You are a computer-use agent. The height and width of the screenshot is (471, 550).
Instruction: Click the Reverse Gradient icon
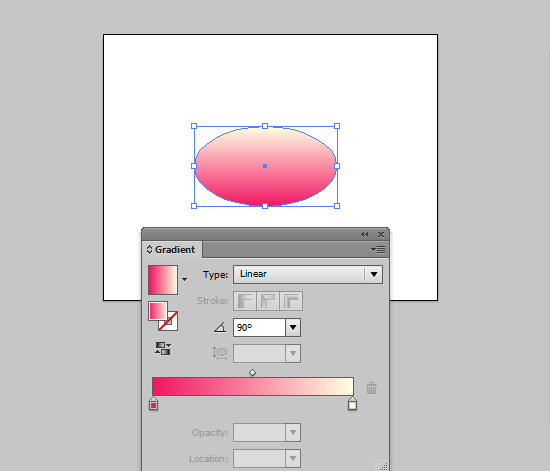(163, 348)
